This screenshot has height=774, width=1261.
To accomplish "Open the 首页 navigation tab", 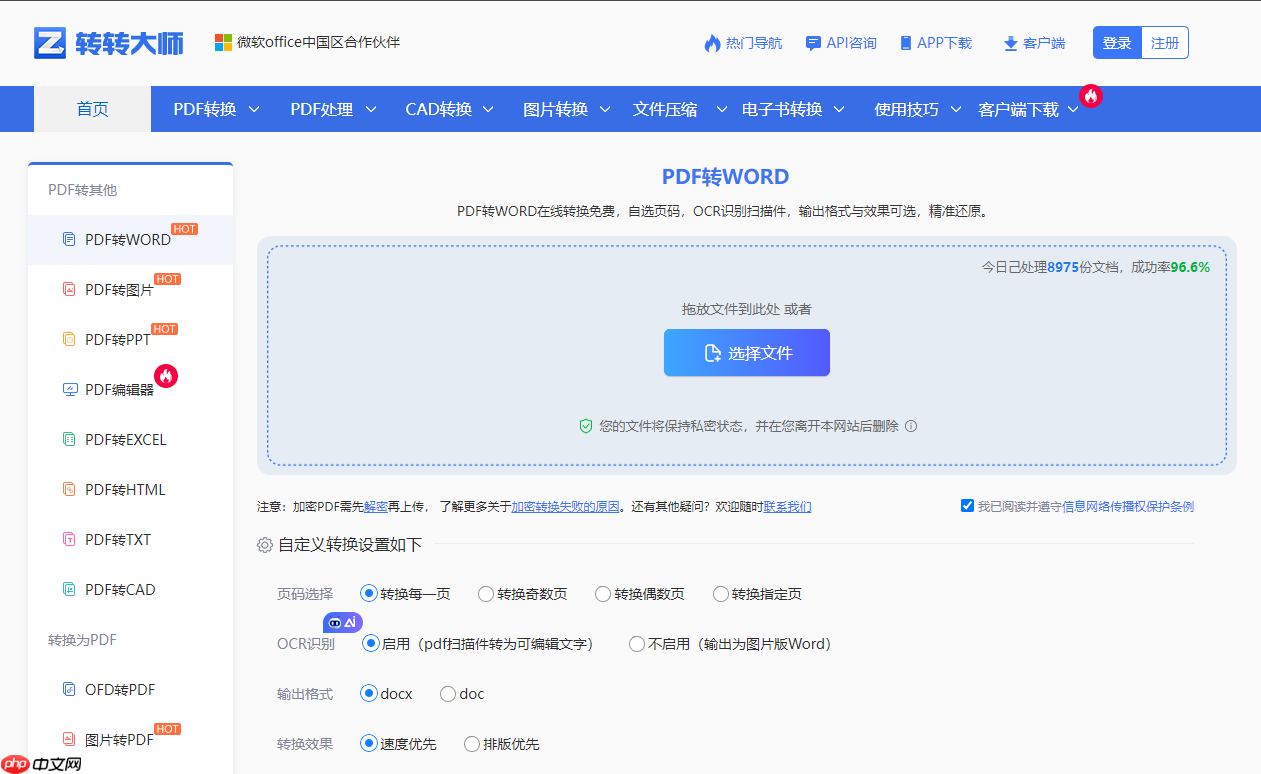I will [x=93, y=109].
